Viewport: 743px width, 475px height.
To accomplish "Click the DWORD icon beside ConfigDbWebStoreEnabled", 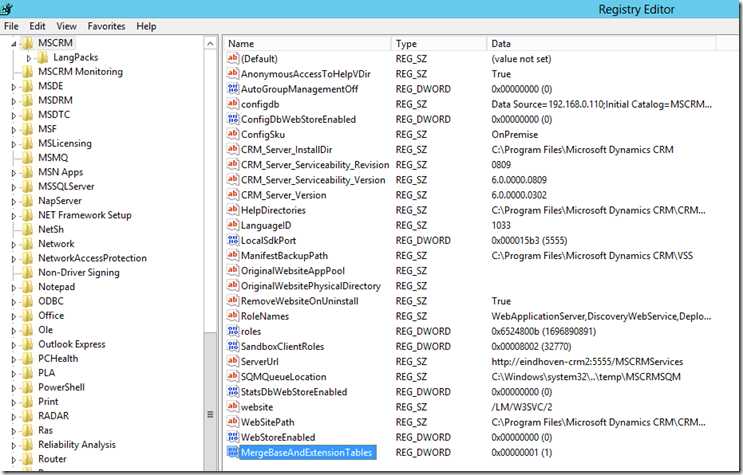I will (x=233, y=119).
